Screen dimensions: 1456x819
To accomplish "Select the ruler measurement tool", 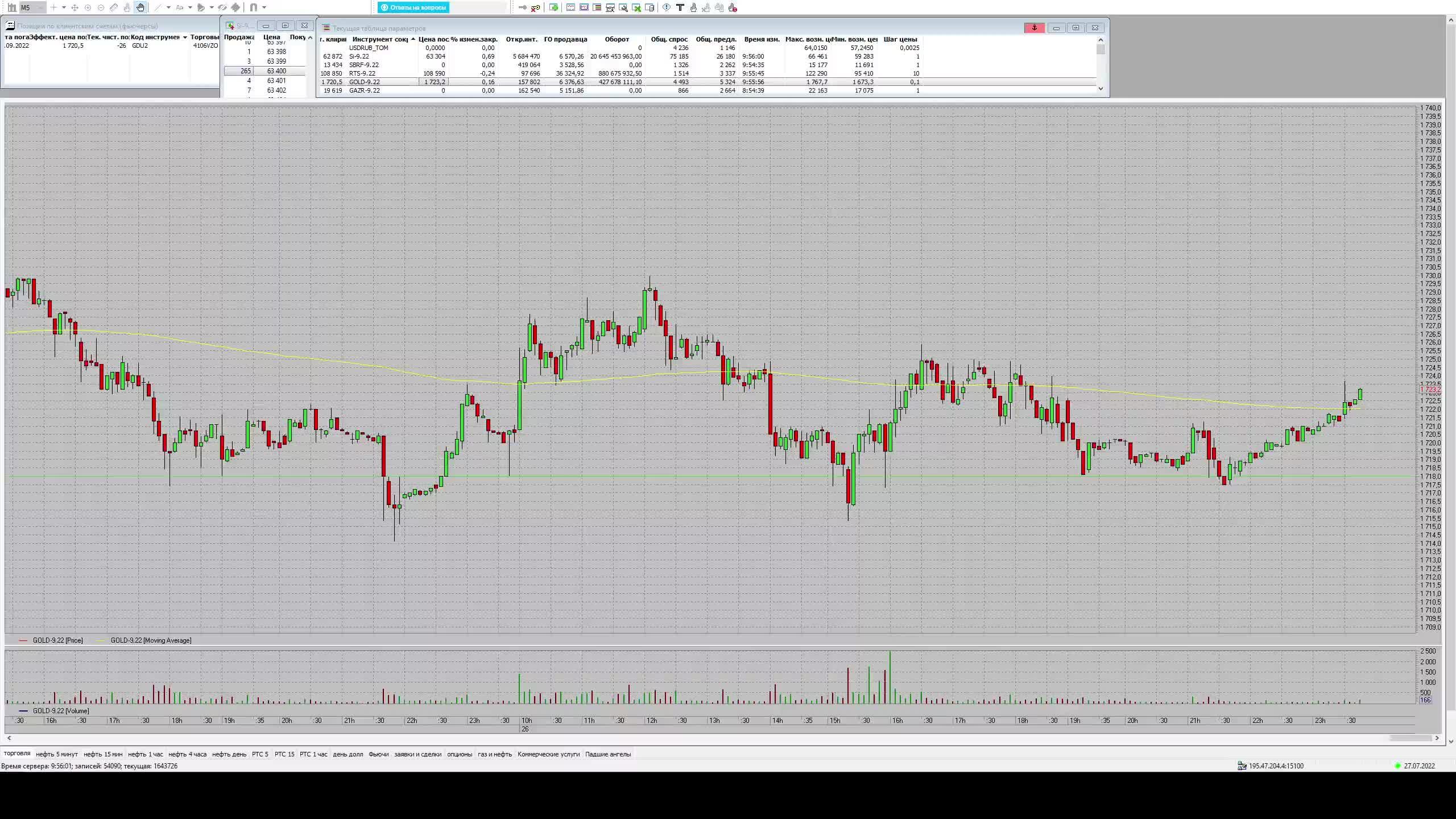I will pos(114,7).
